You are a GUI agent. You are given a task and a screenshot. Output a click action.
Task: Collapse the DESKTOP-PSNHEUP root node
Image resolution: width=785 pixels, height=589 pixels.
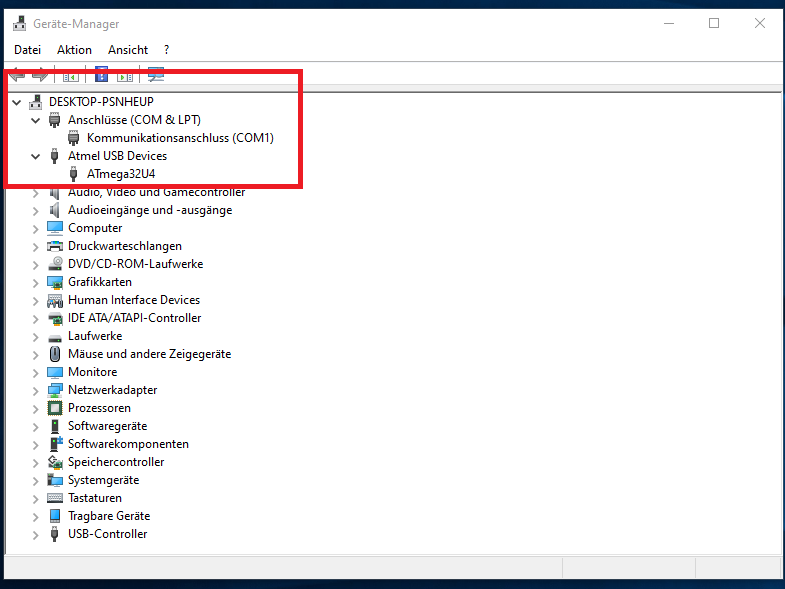17,103
